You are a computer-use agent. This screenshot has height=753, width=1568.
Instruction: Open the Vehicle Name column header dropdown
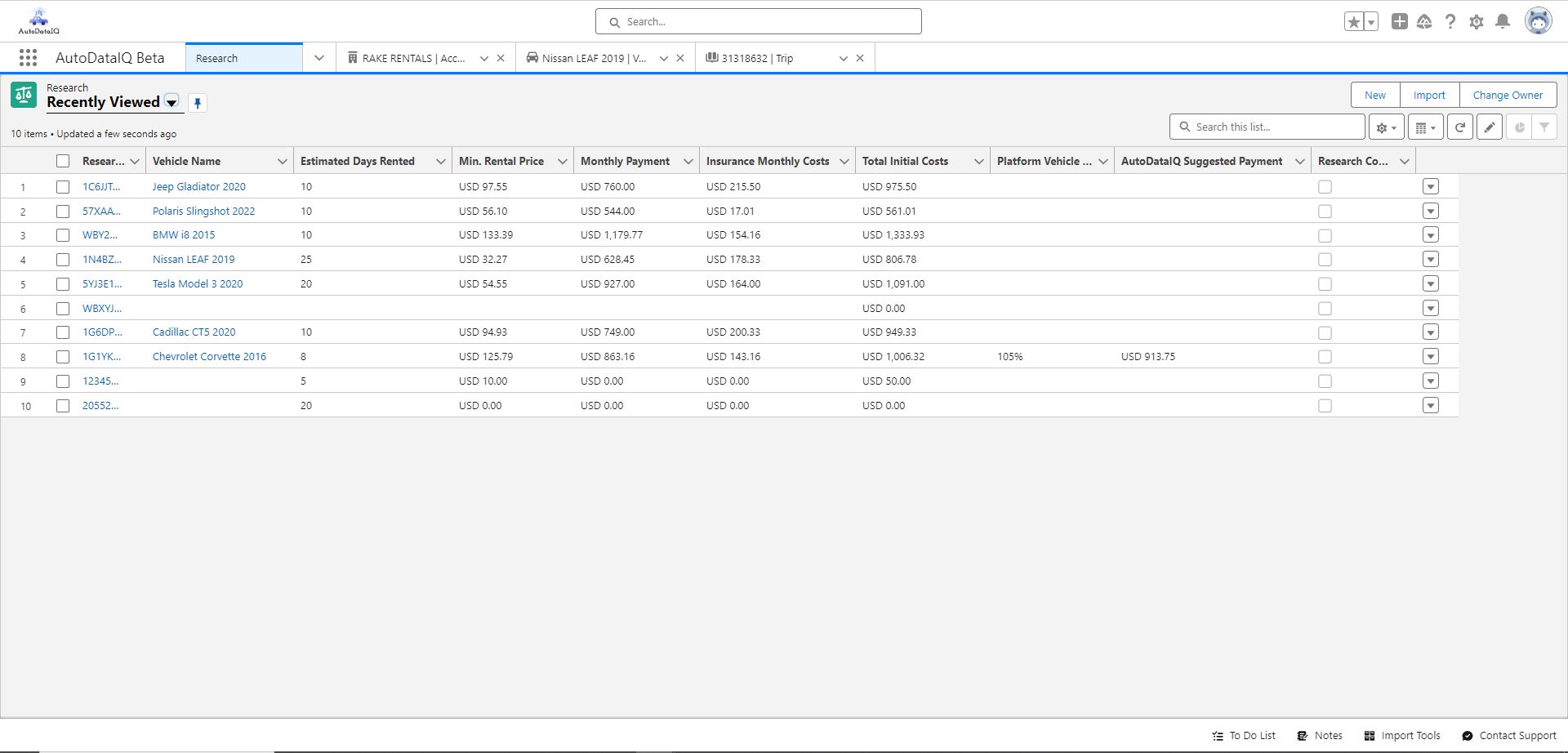pyautogui.click(x=282, y=160)
